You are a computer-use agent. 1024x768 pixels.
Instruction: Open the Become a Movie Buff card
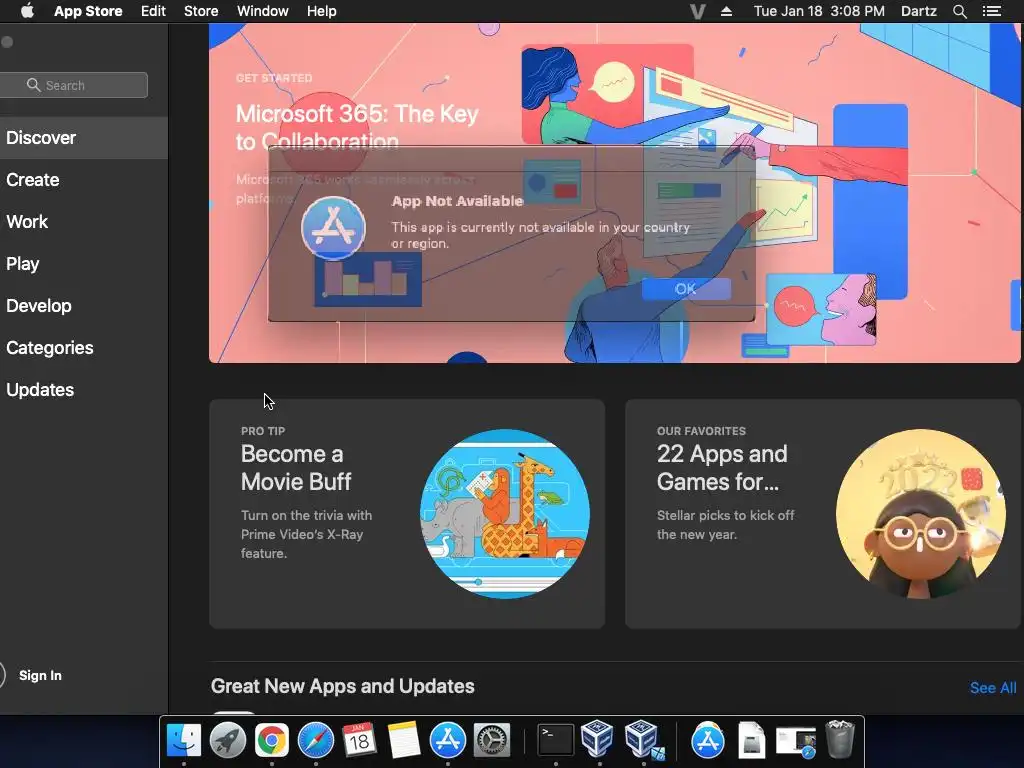(407, 514)
